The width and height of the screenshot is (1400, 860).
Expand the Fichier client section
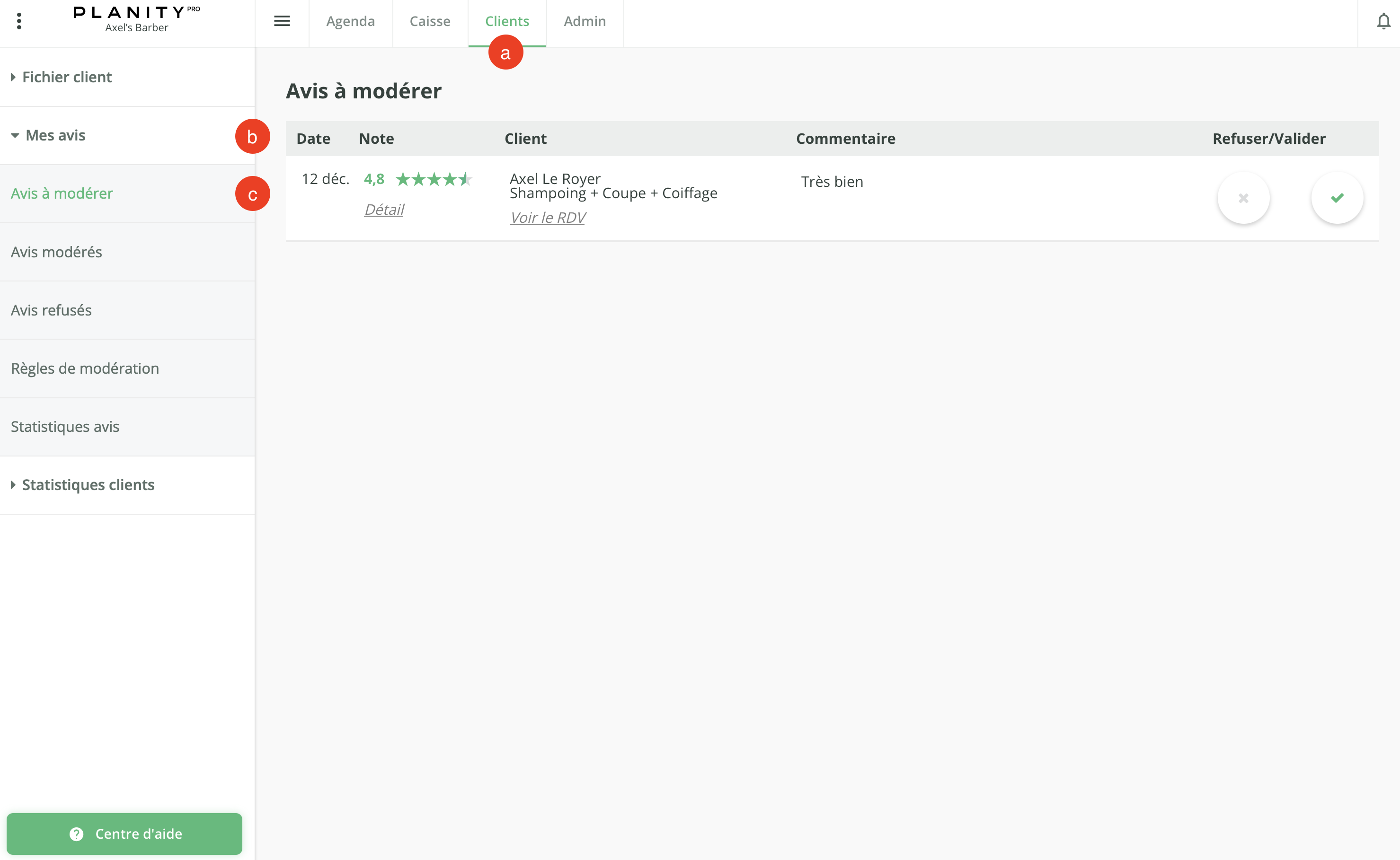(67, 78)
